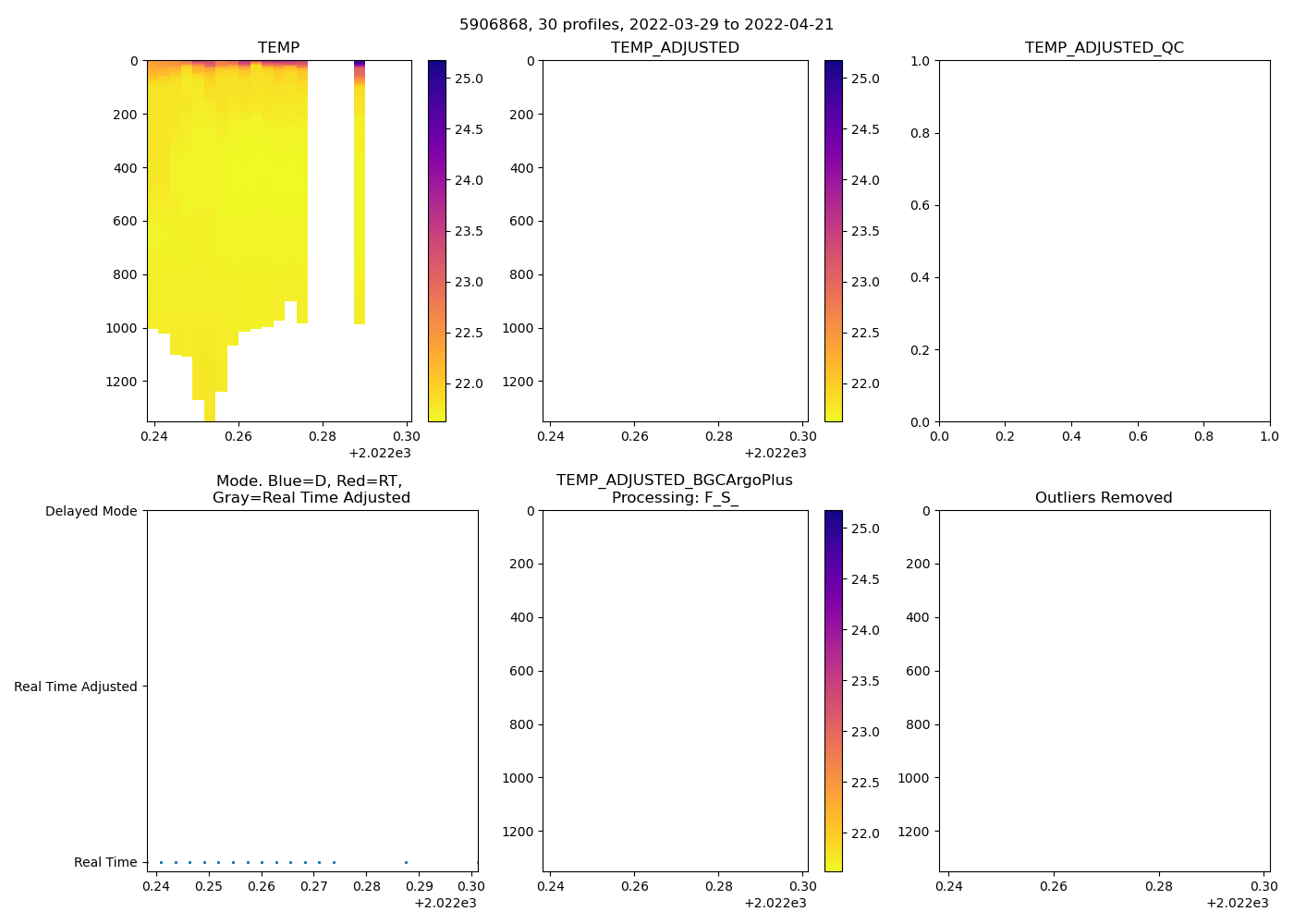Viewport: 1294px width, 924px height.
Task: Select the Outliers Removed plot title
Action: [x=1104, y=498]
